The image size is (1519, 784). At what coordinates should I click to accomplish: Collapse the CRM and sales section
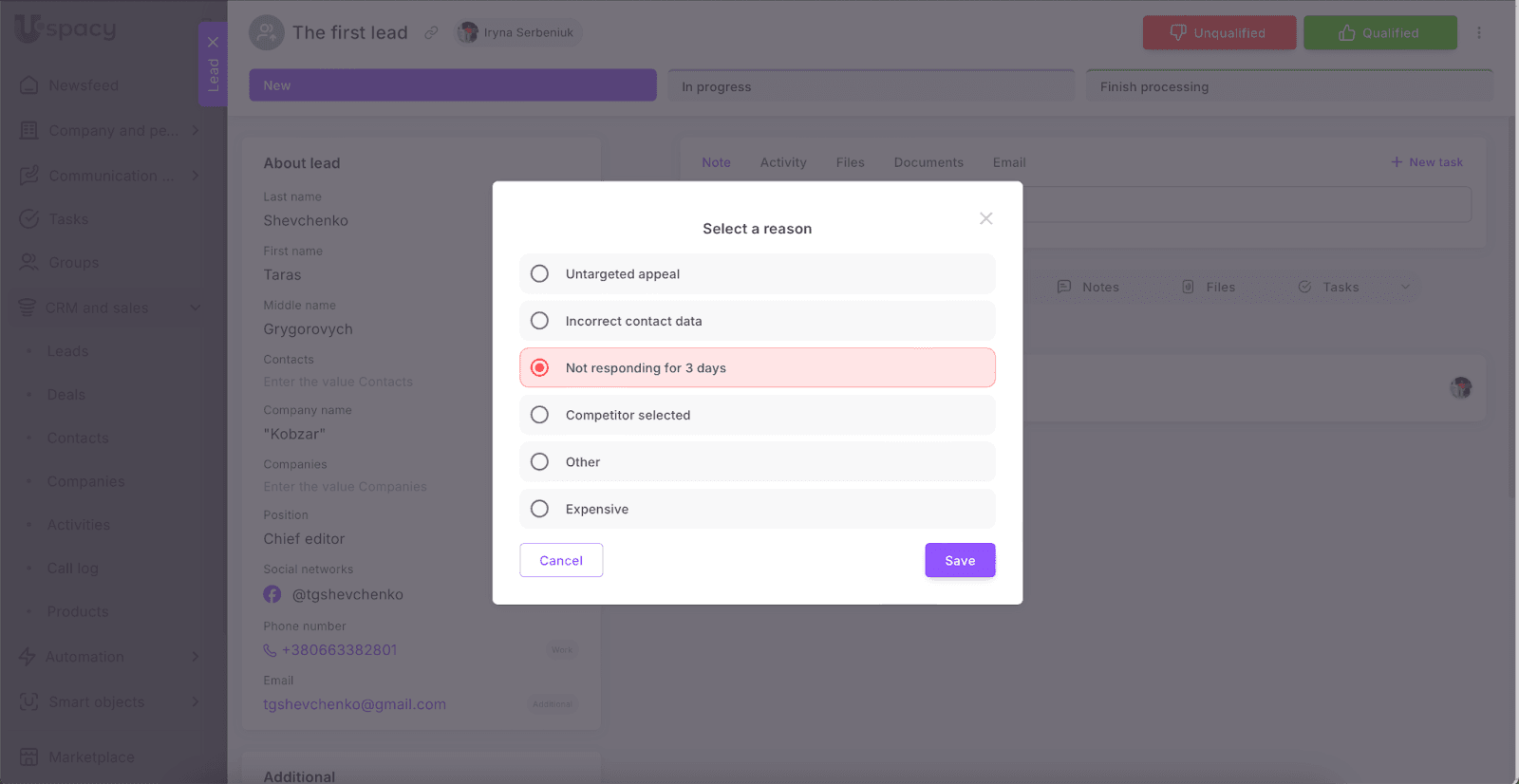click(196, 308)
